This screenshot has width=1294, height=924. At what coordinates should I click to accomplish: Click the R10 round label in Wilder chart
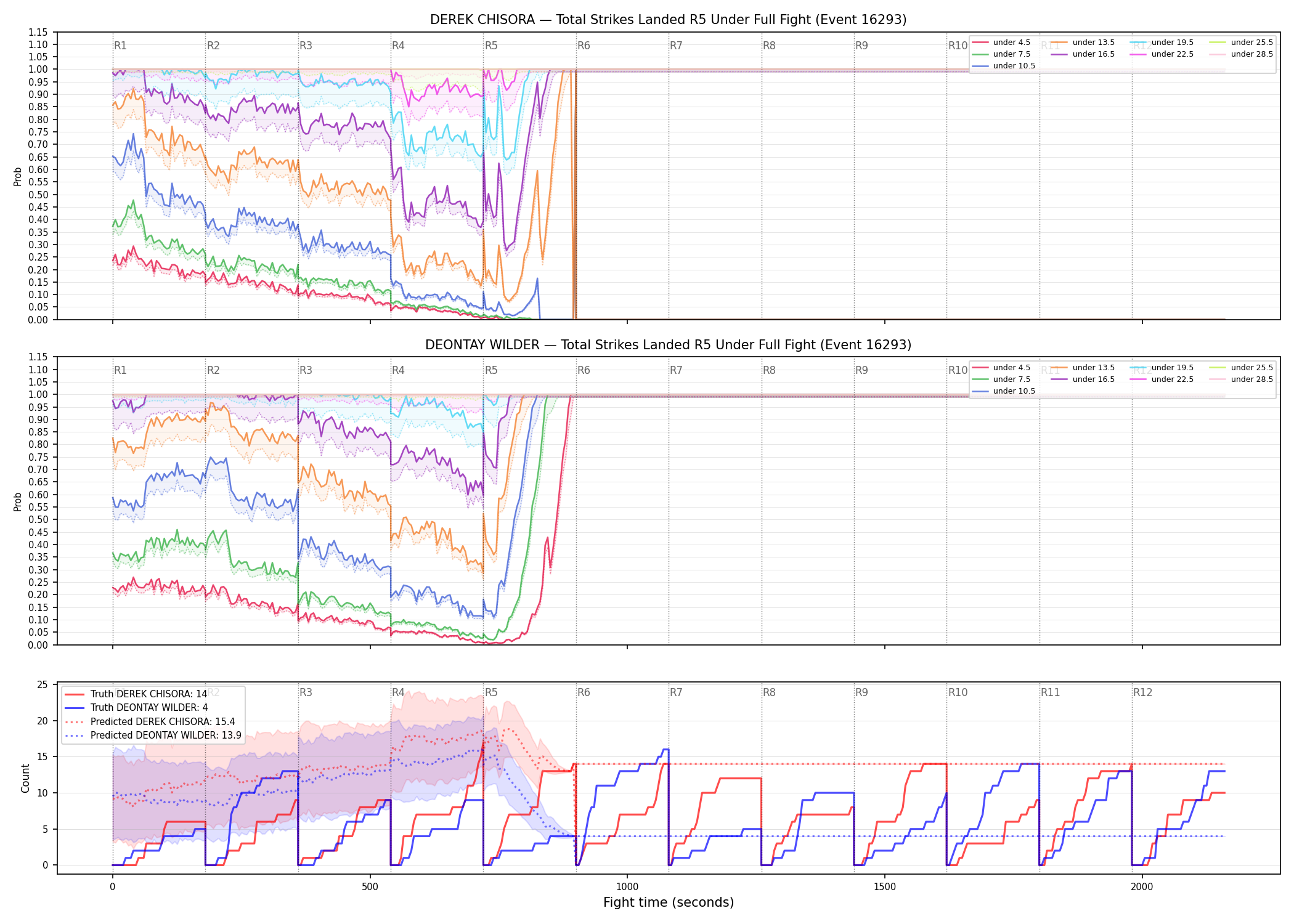(x=958, y=370)
